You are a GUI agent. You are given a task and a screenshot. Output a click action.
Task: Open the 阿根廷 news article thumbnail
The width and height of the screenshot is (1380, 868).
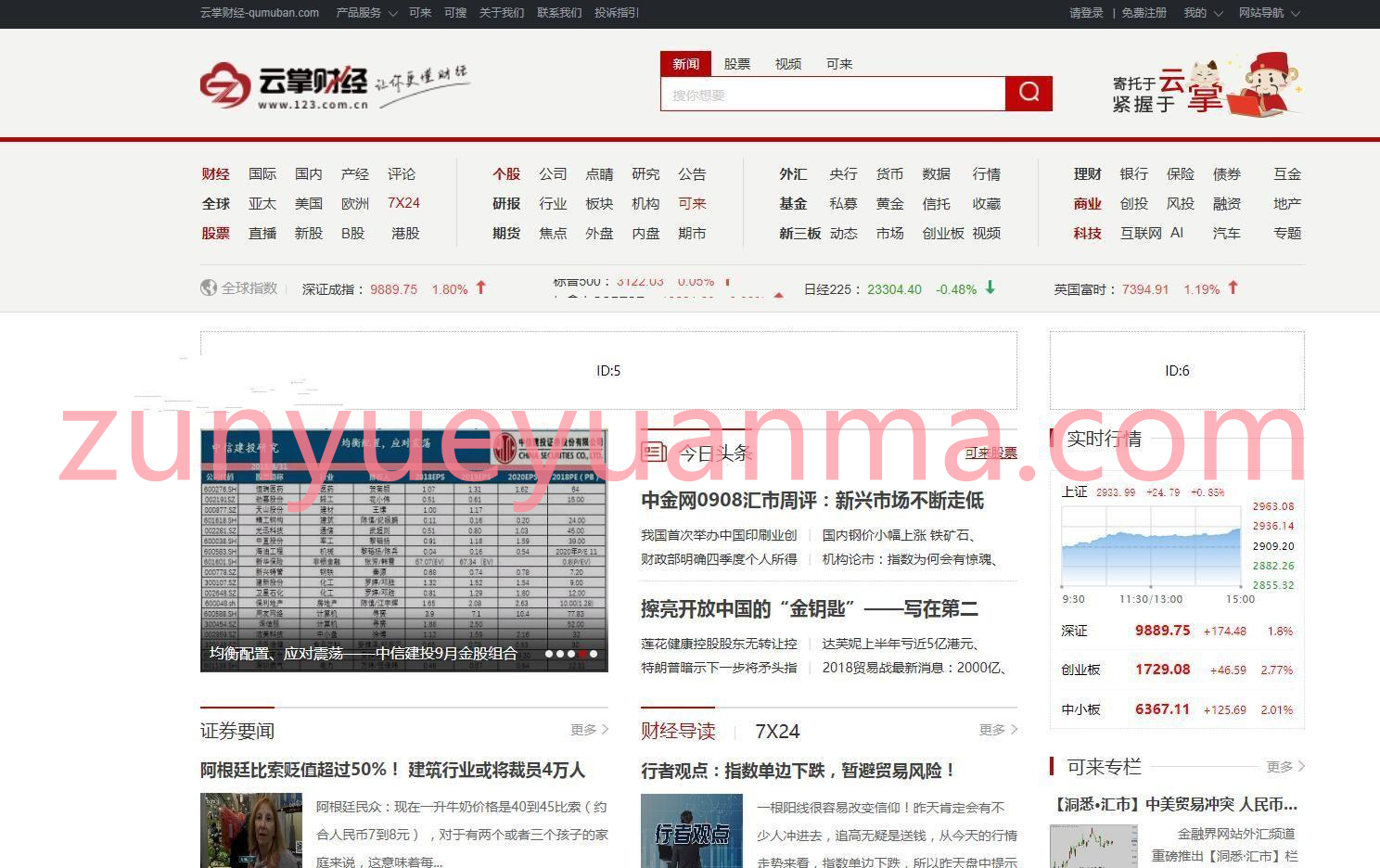[x=251, y=831]
